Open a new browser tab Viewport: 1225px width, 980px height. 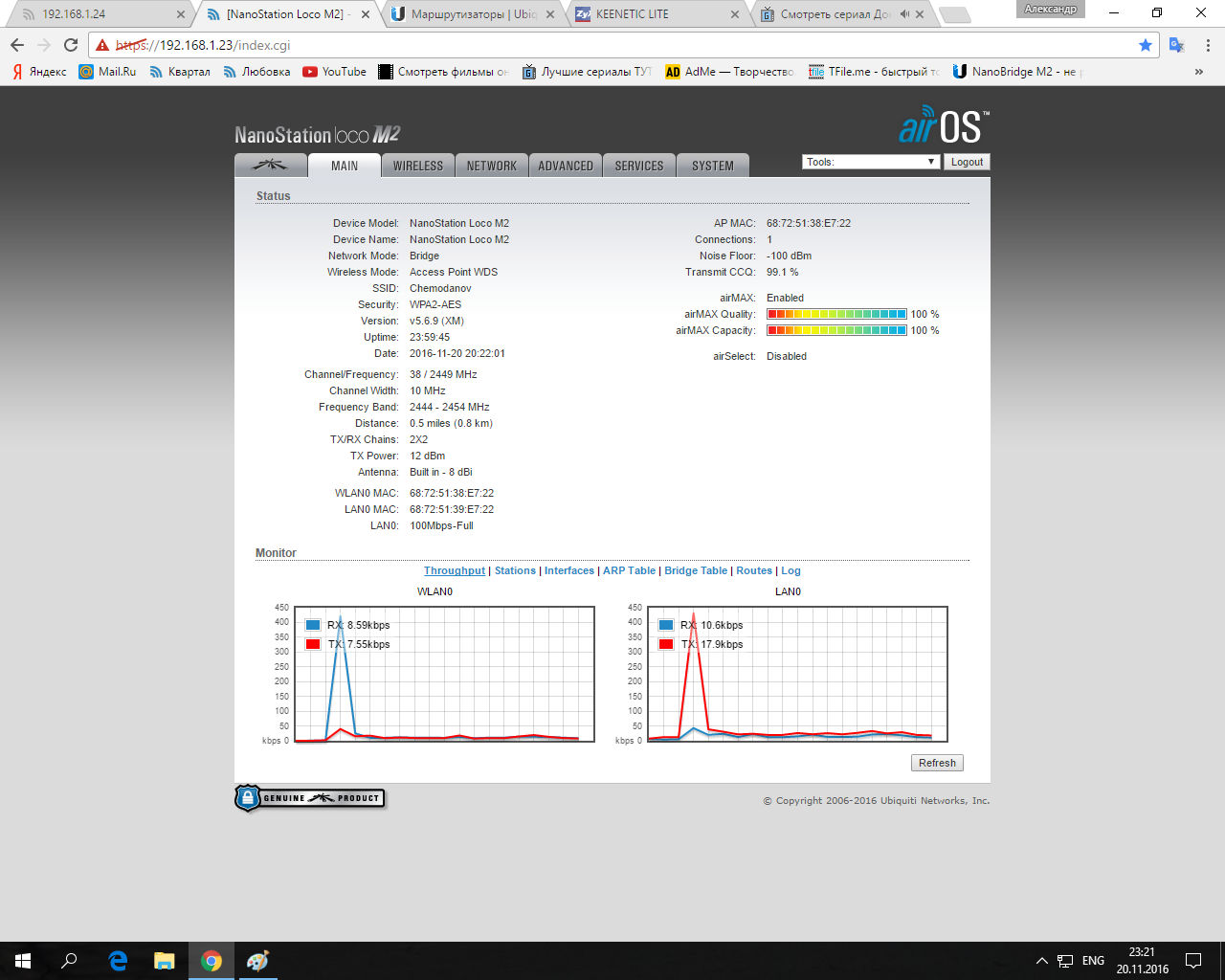pos(954,14)
